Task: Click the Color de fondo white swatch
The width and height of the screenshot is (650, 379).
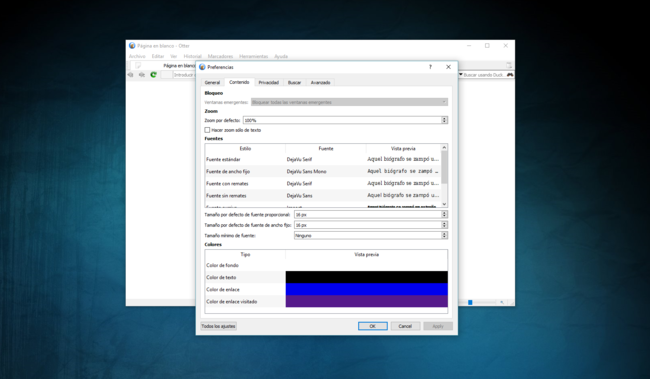Action: [x=366, y=265]
